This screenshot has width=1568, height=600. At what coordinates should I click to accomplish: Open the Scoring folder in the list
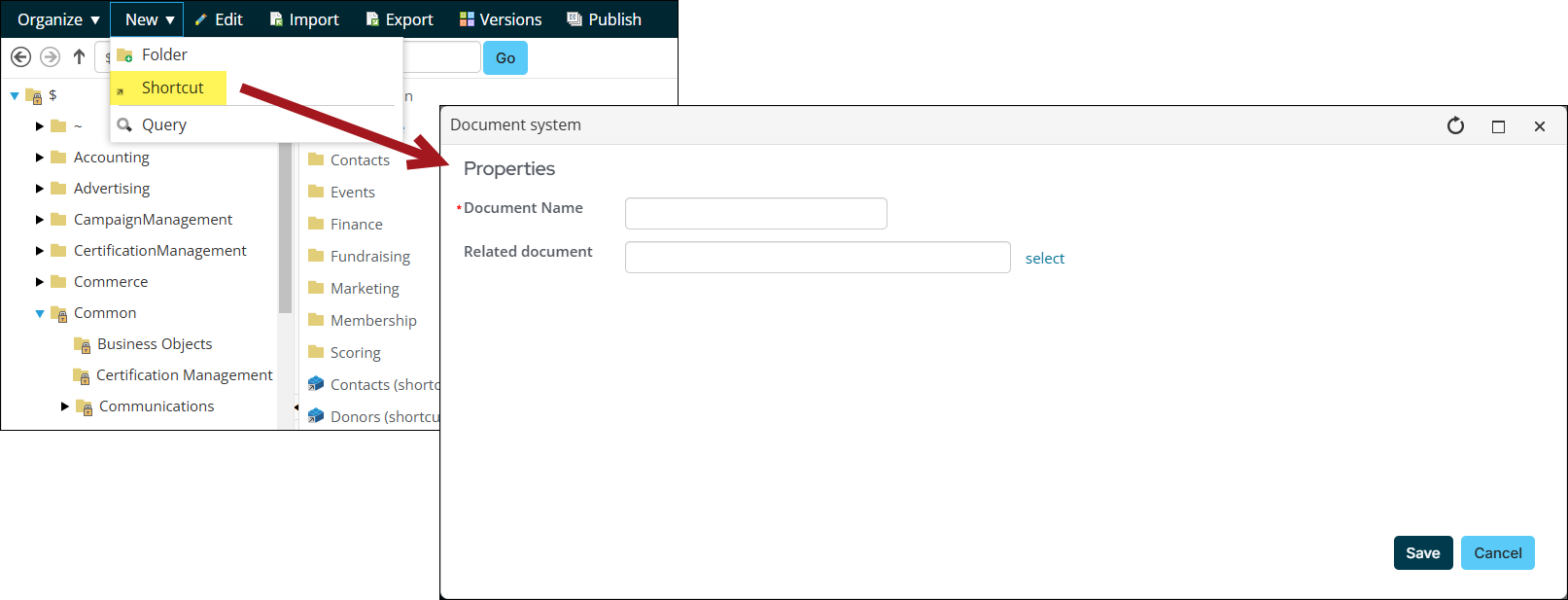tap(356, 353)
